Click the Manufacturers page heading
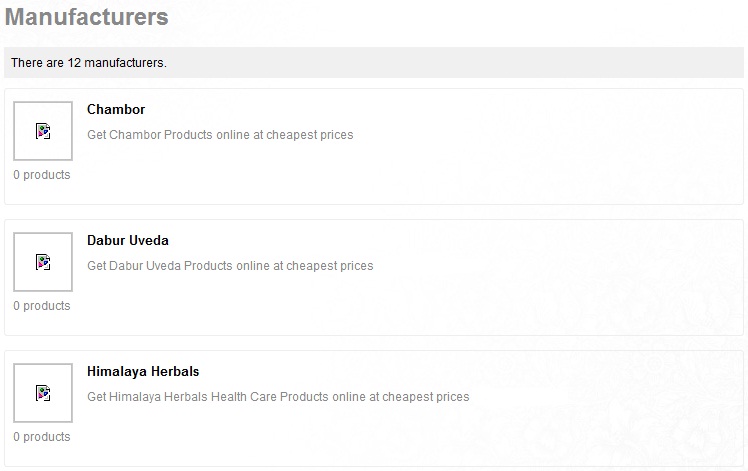This screenshot has width=748, height=471. (87, 17)
